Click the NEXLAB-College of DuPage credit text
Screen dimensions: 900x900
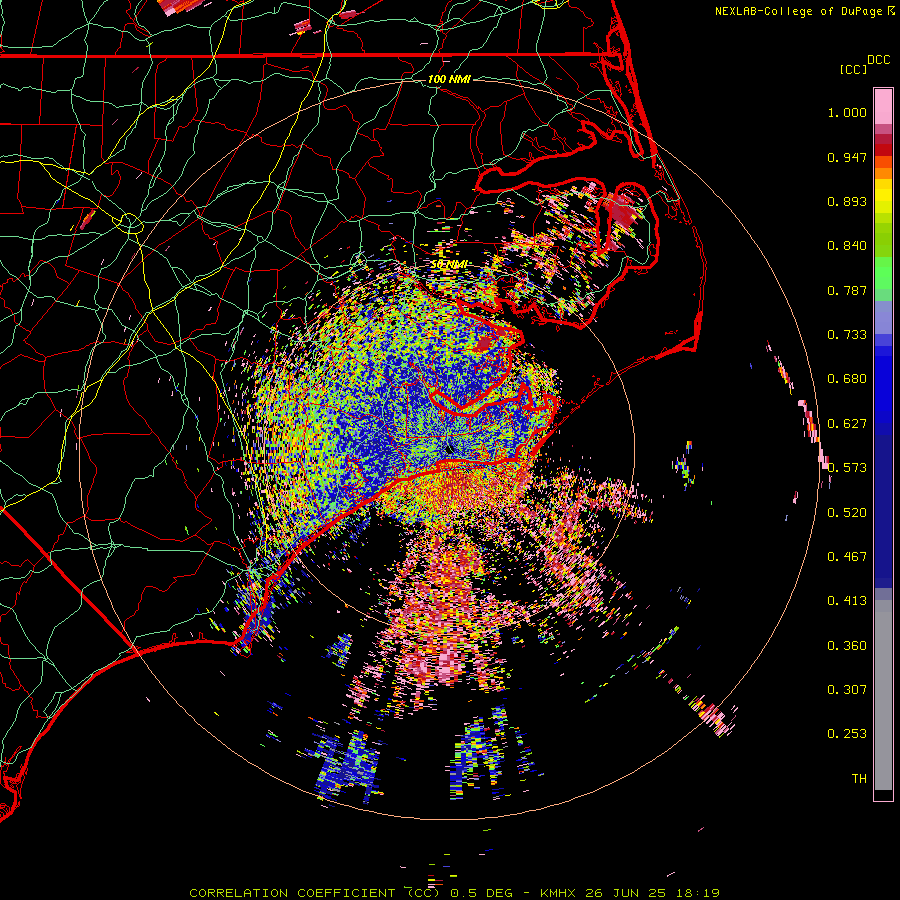pyautogui.click(x=799, y=11)
